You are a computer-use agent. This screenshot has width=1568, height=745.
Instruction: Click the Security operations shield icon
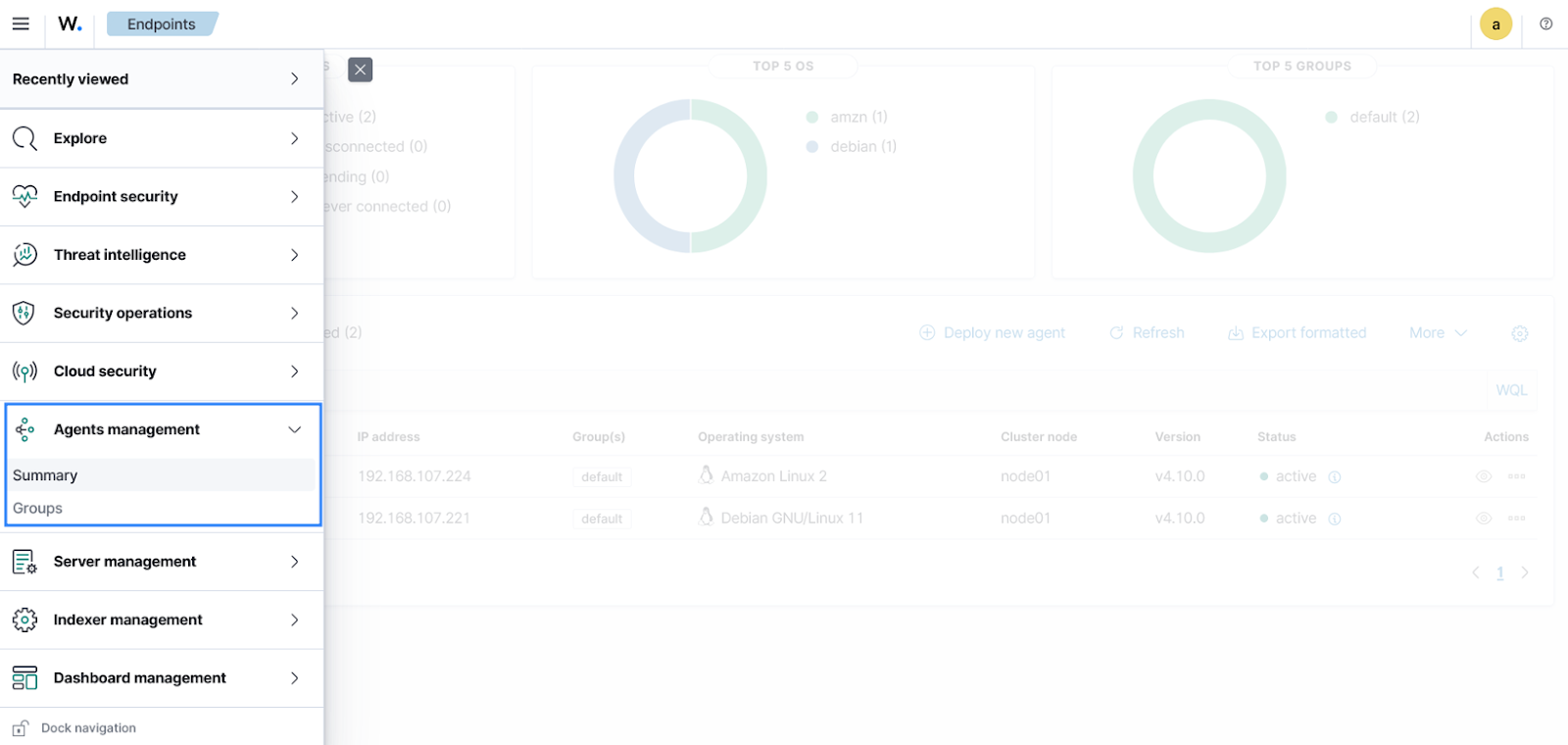(24, 313)
